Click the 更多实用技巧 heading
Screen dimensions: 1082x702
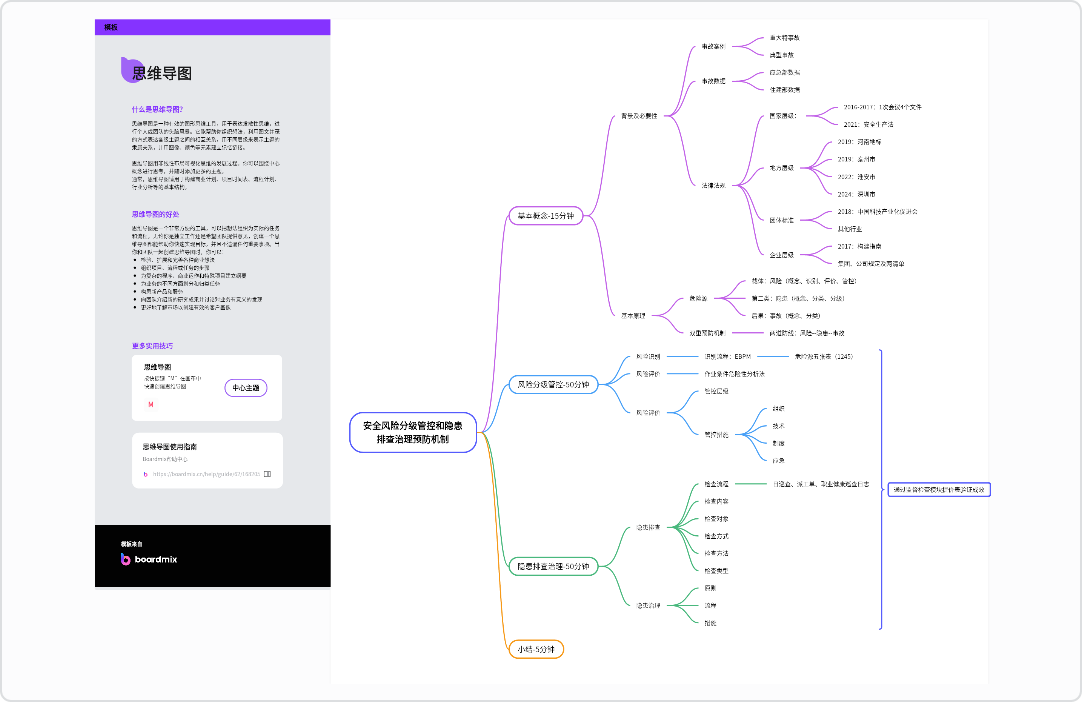tap(153, 346)
